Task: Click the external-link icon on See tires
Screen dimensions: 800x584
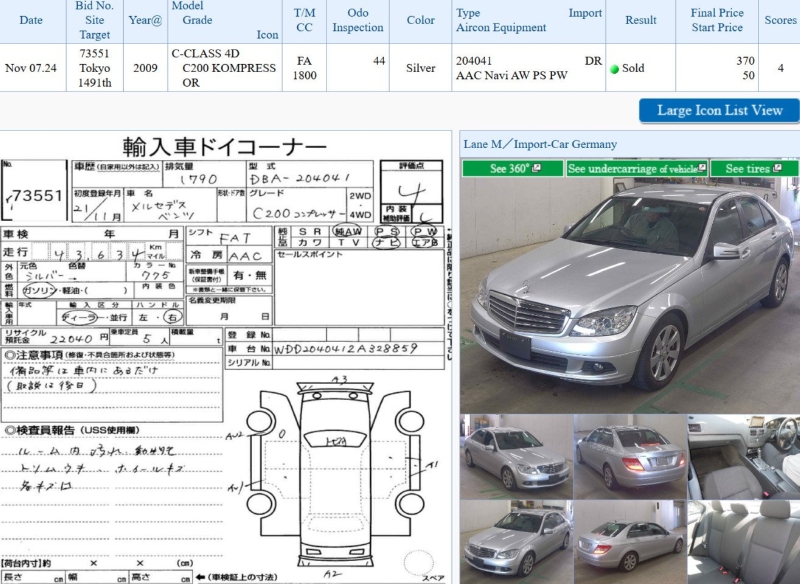Action: coord(776,169)
